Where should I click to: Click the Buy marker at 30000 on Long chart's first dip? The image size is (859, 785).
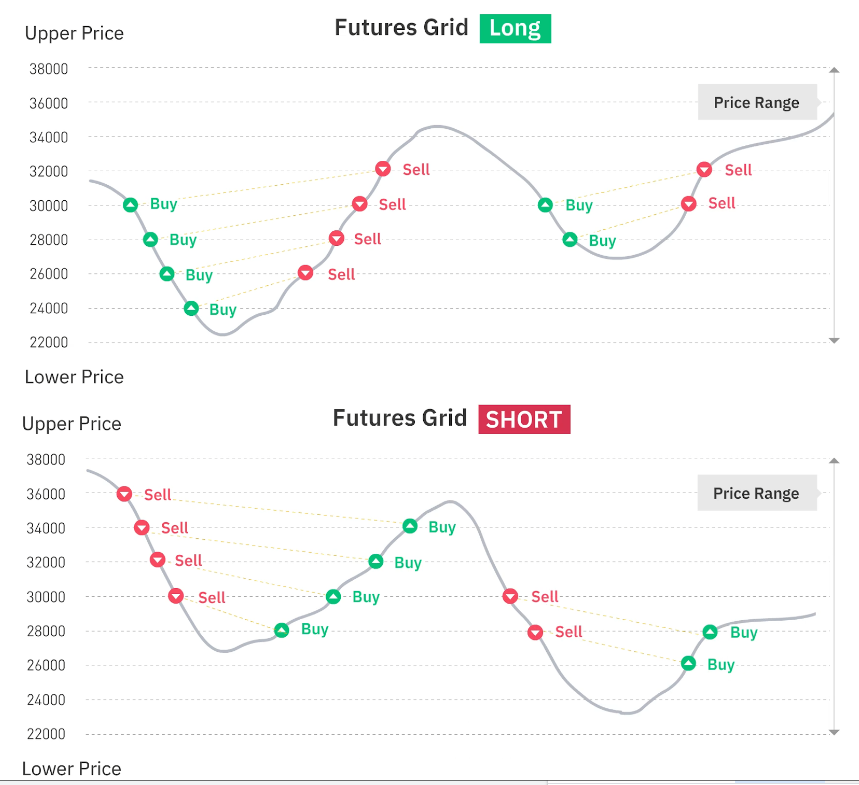130,205
